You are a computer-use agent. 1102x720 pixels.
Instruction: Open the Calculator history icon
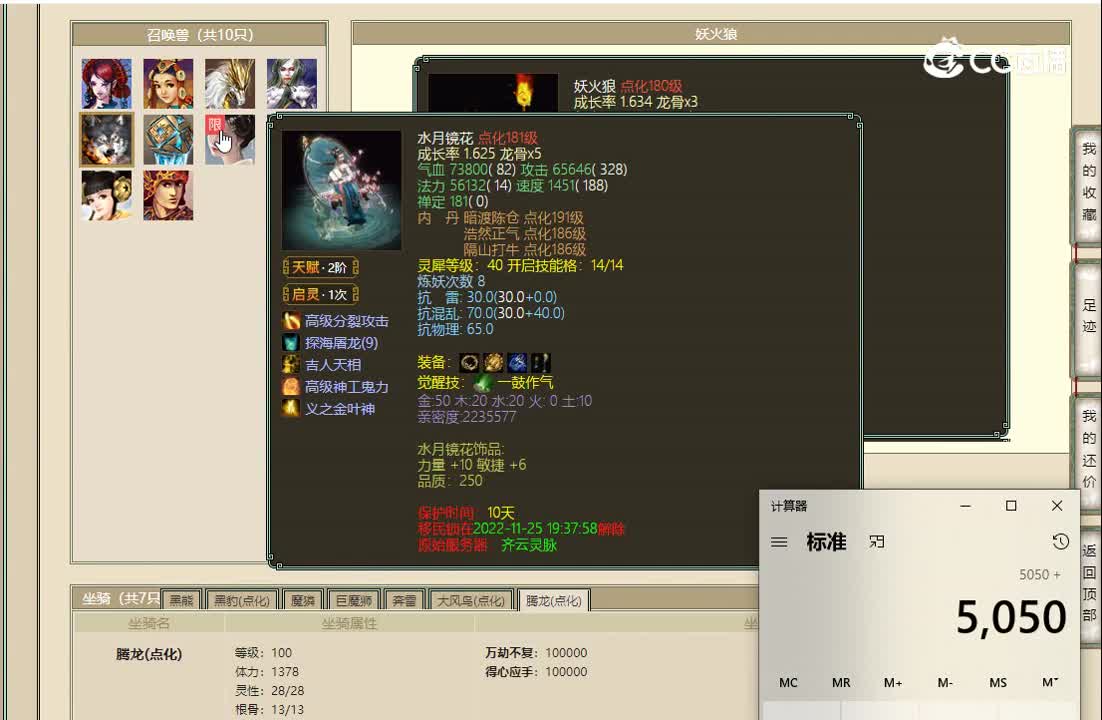1060,541
